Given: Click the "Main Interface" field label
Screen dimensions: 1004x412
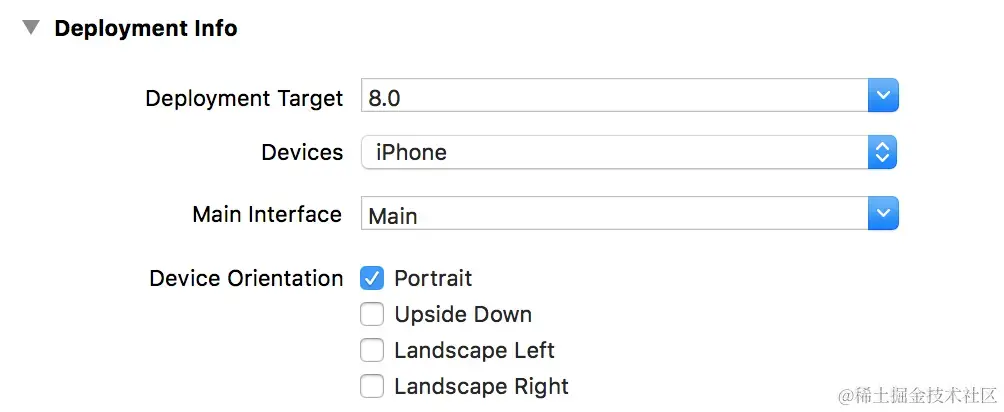Looking at the screenshot, I should pos(267,214).
